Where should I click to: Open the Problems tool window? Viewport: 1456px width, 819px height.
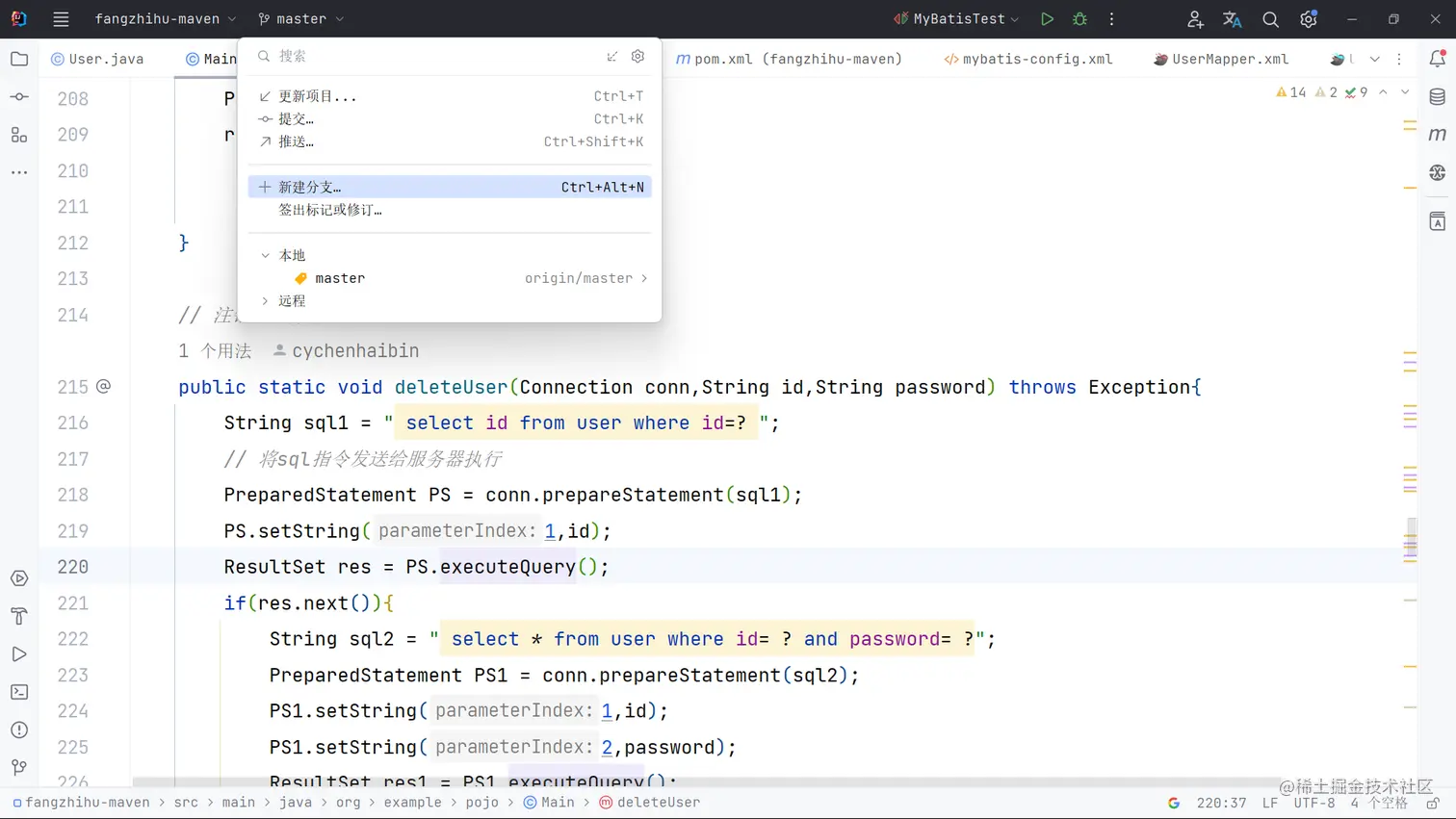point(19,729)
